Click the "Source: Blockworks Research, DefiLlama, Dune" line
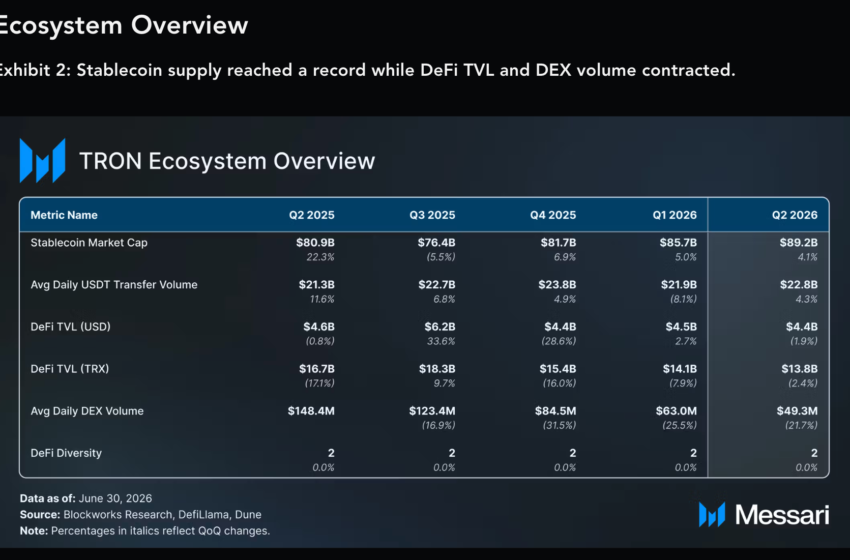850x560 pixels. (x=140, y=514)
